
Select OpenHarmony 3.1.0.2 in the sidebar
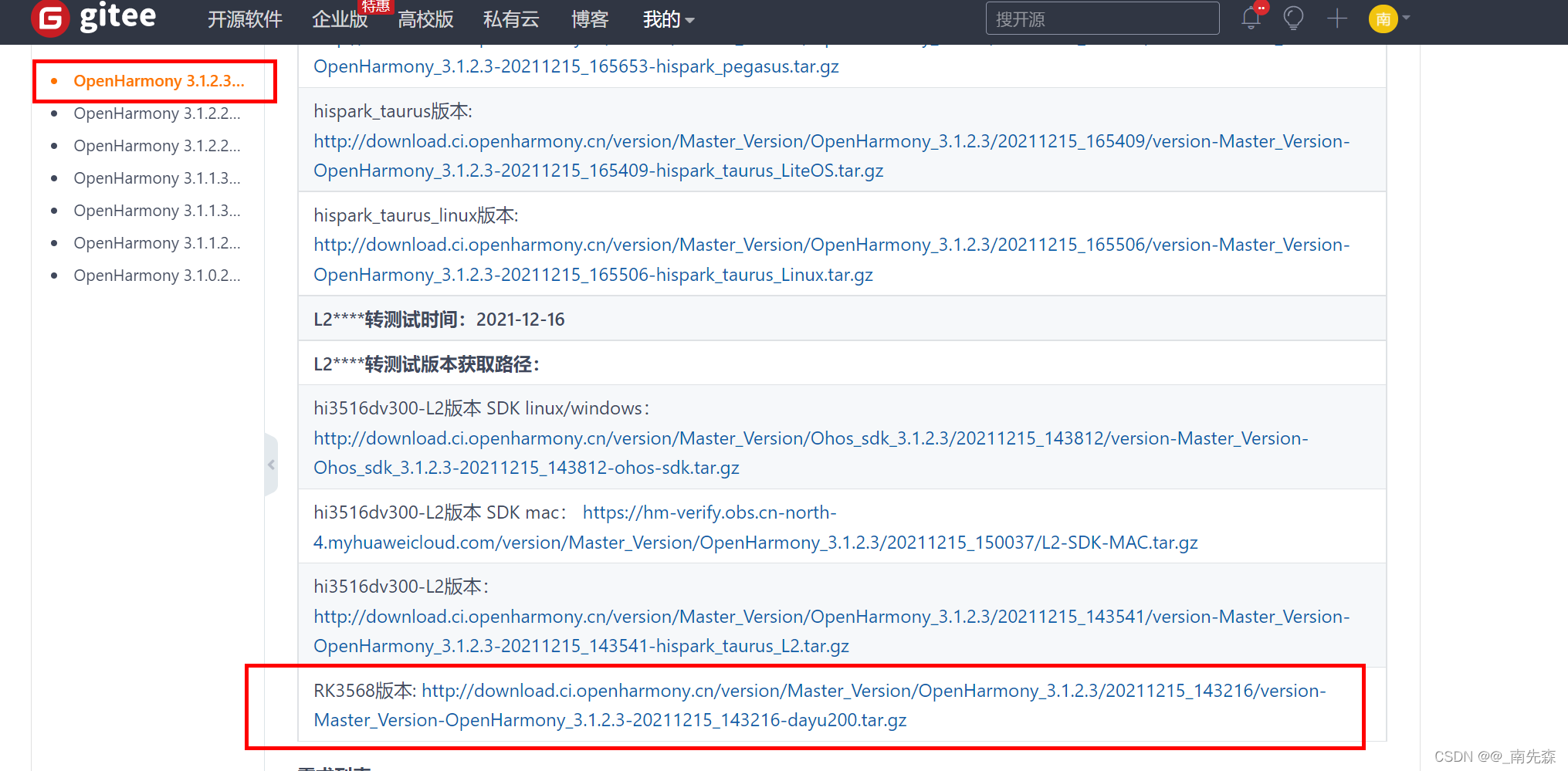(157, 276)
